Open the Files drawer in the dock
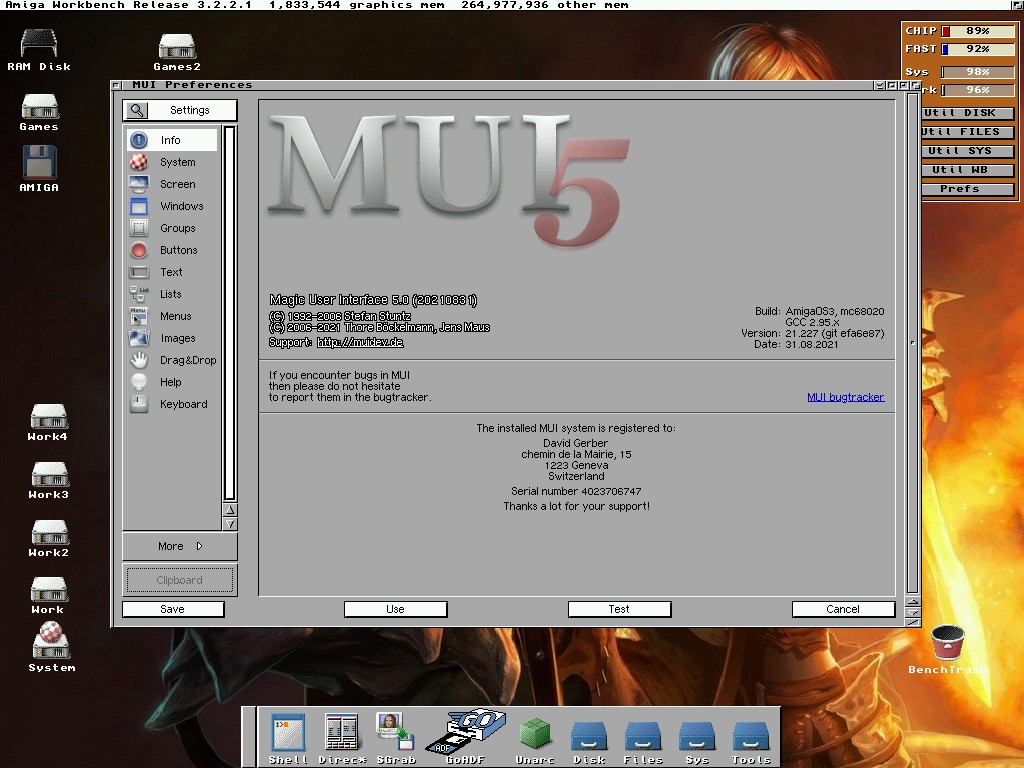Screen dimensions: 1024x768 pos(643,743)
